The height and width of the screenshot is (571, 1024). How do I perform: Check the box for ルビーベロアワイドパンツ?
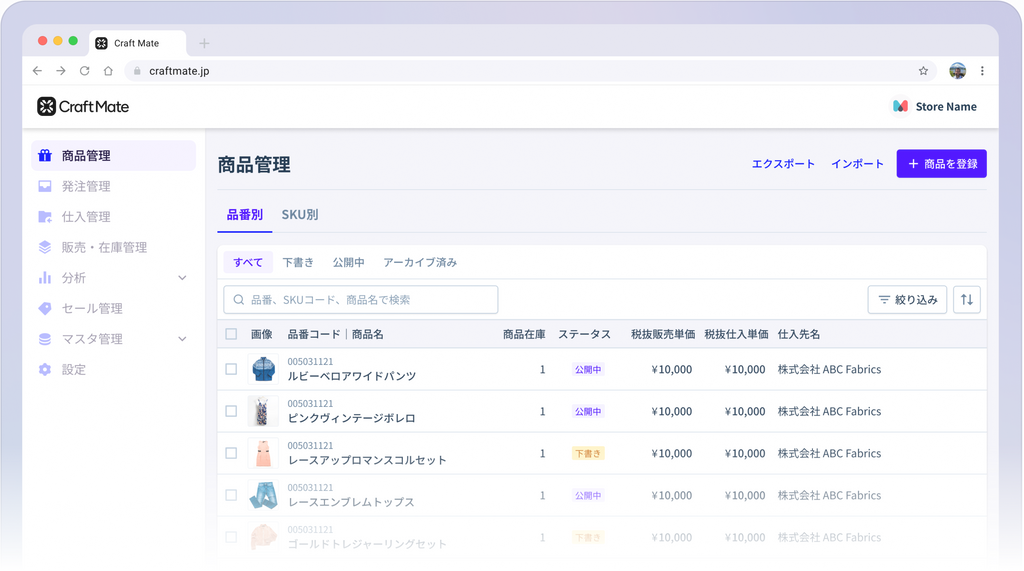[231, 369]
